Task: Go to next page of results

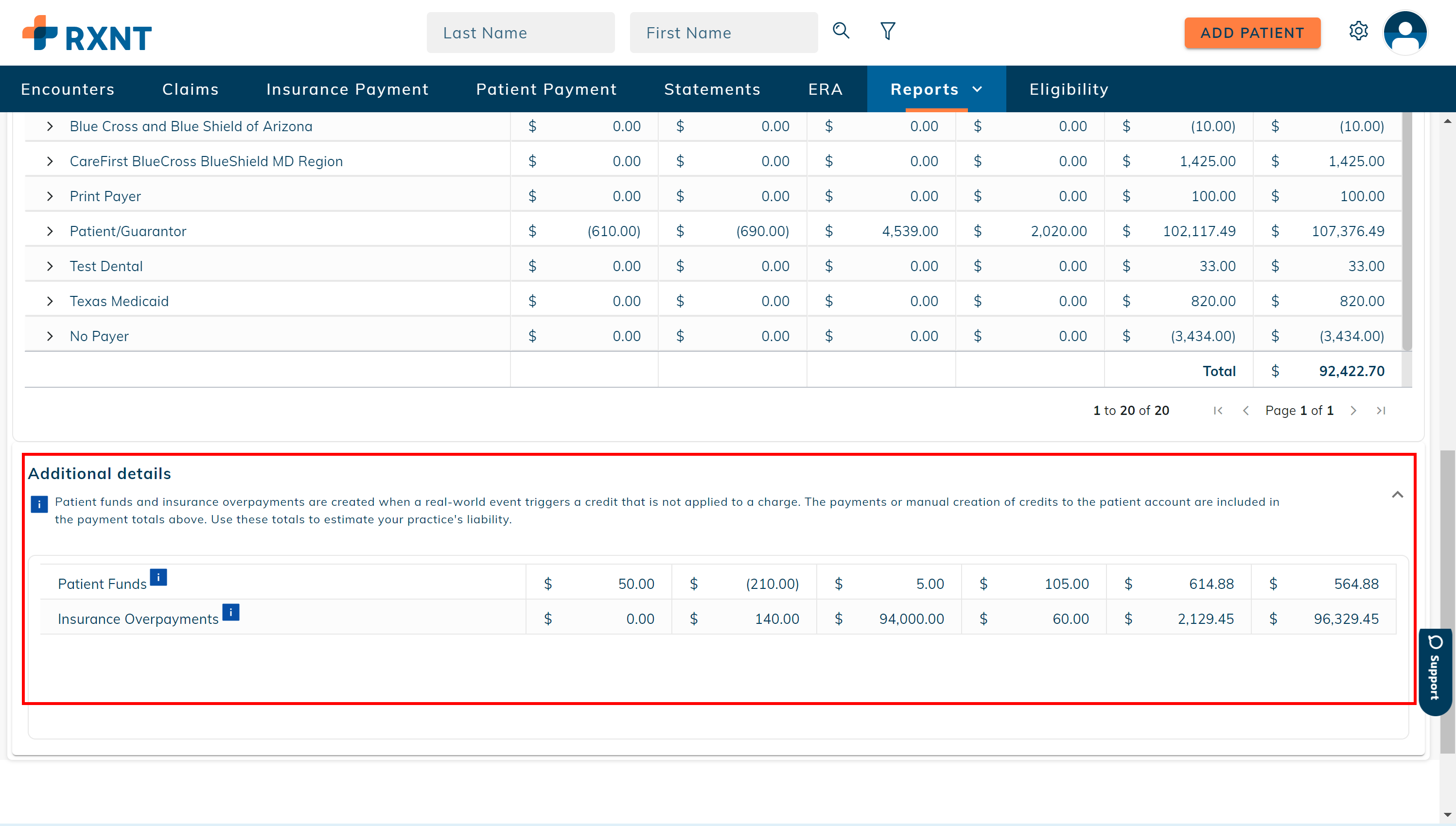Action: 1353,410
